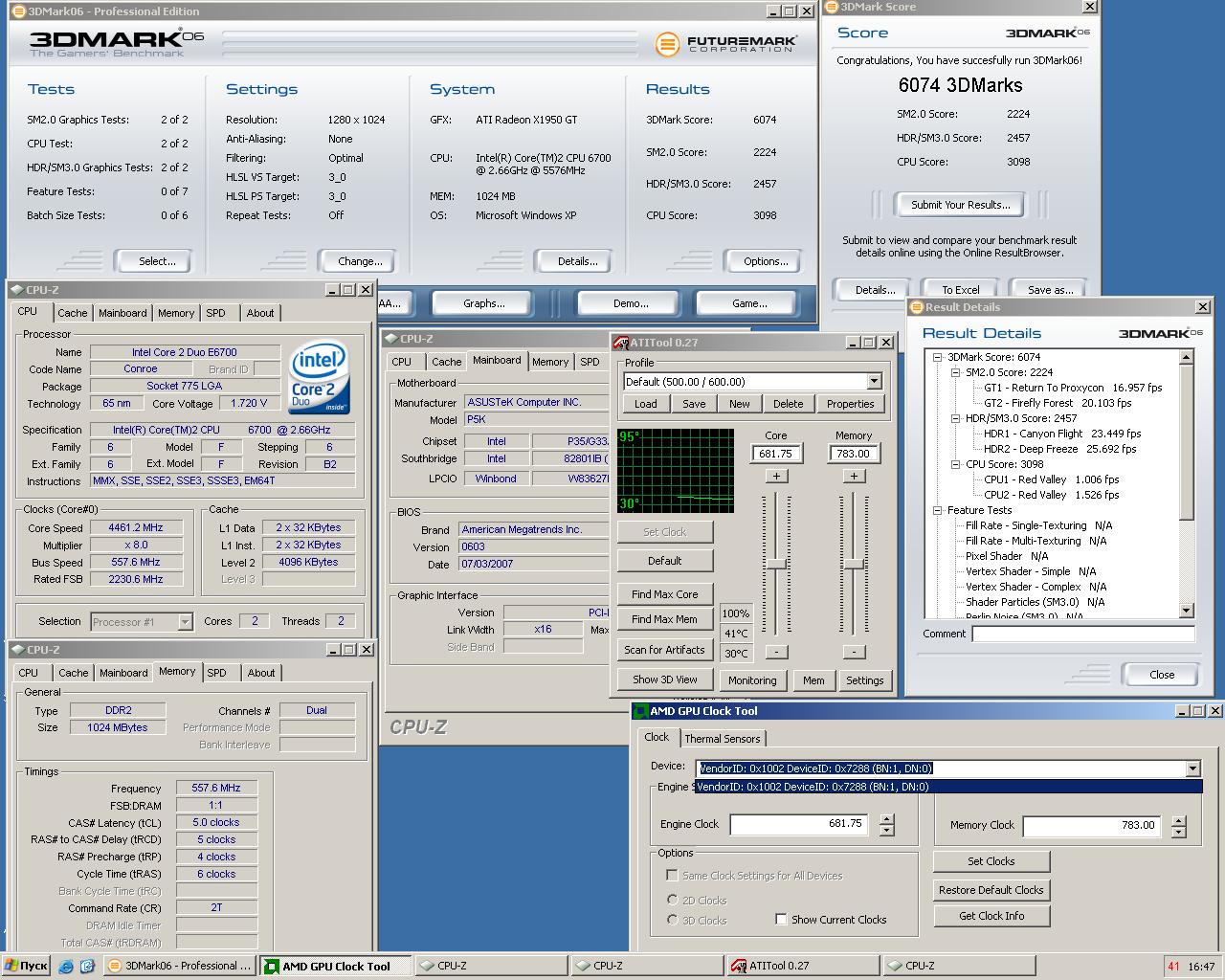The image size is (1225, 980).
Task: Open Memory tab in CPU-Z Mainboard window
Action: [x=550, y=362]
